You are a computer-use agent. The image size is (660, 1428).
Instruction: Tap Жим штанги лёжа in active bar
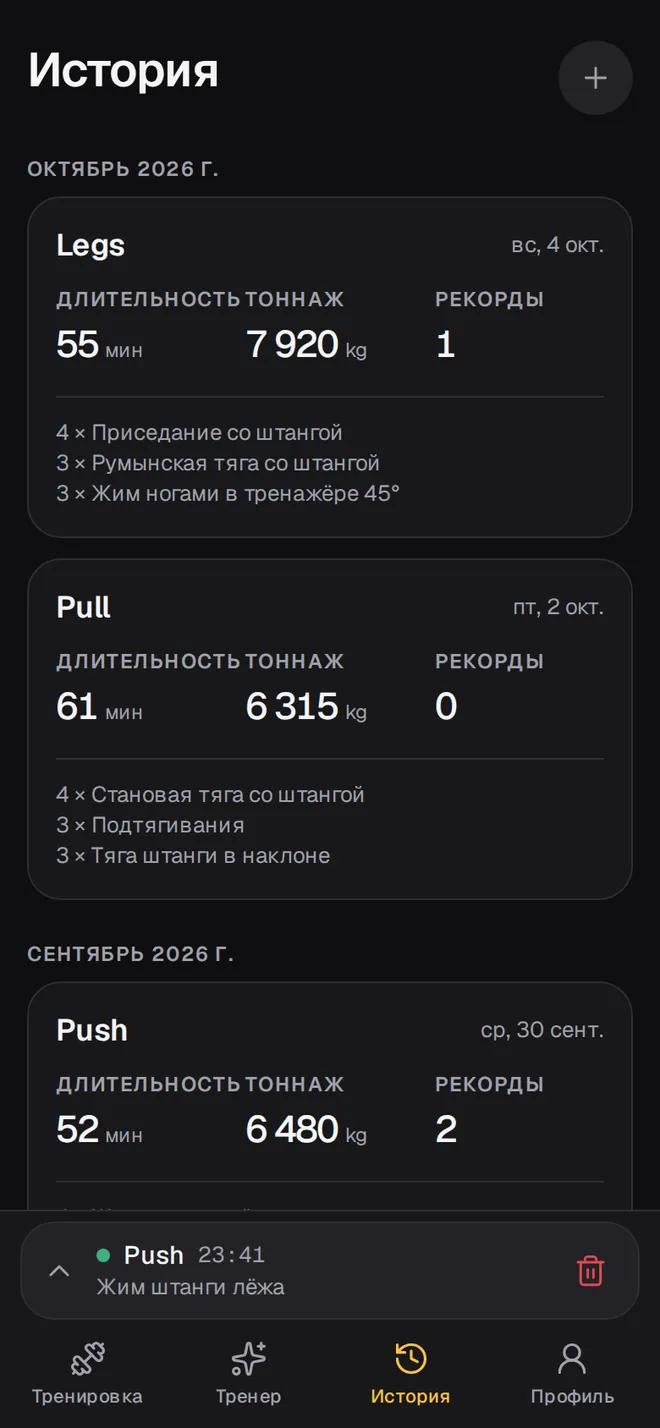(190, 1287)
